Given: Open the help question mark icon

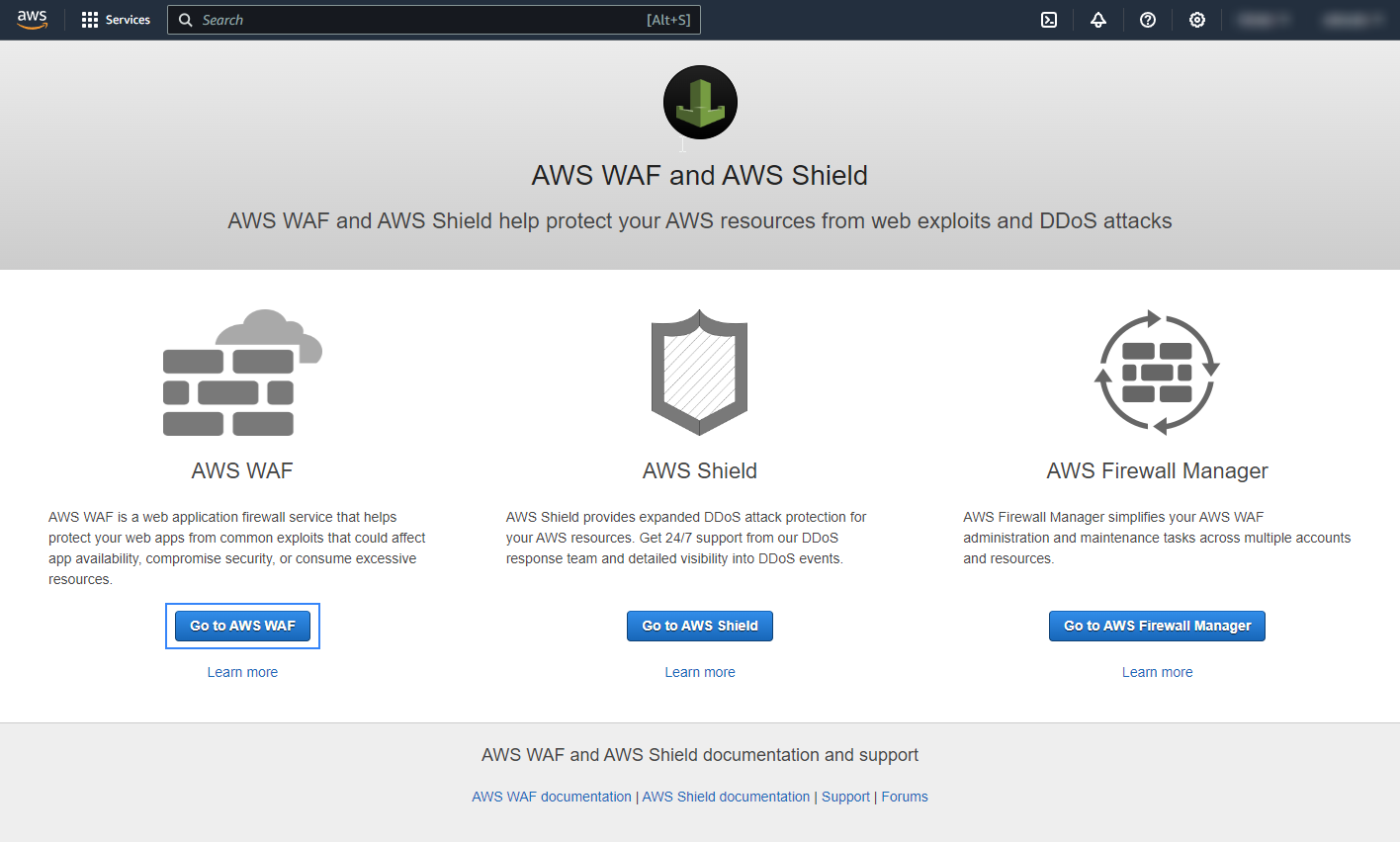Looking at the screenshot, I should point(1148,20).
